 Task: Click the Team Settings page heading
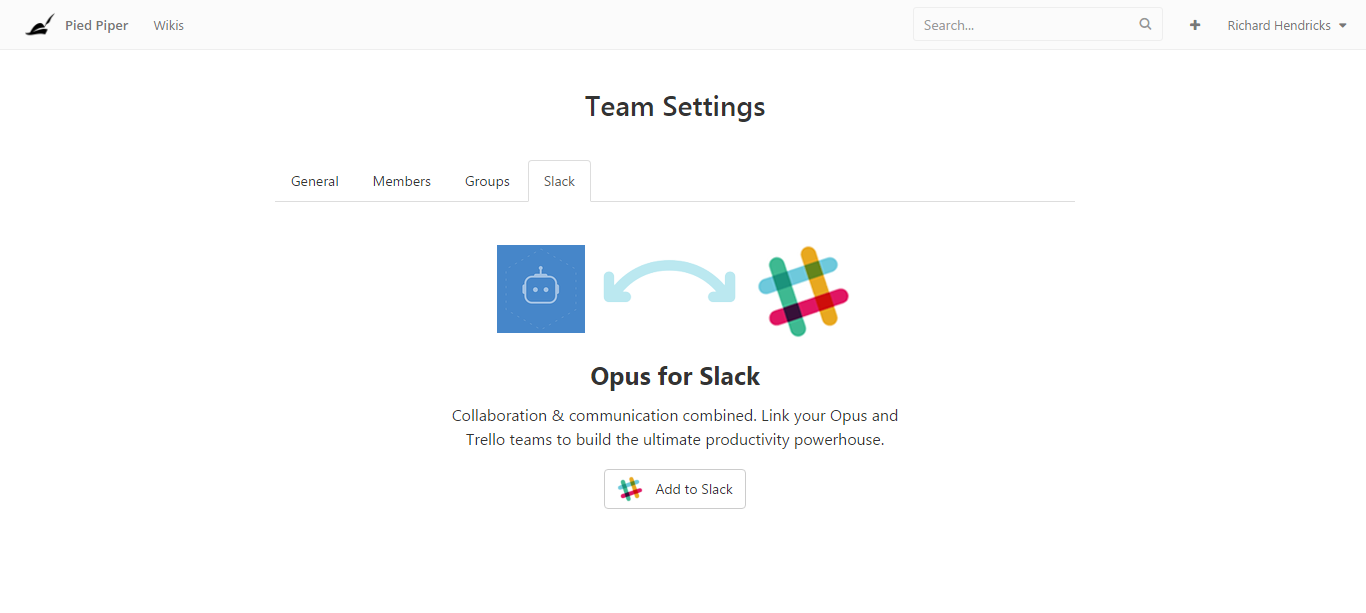click(675, 107)
